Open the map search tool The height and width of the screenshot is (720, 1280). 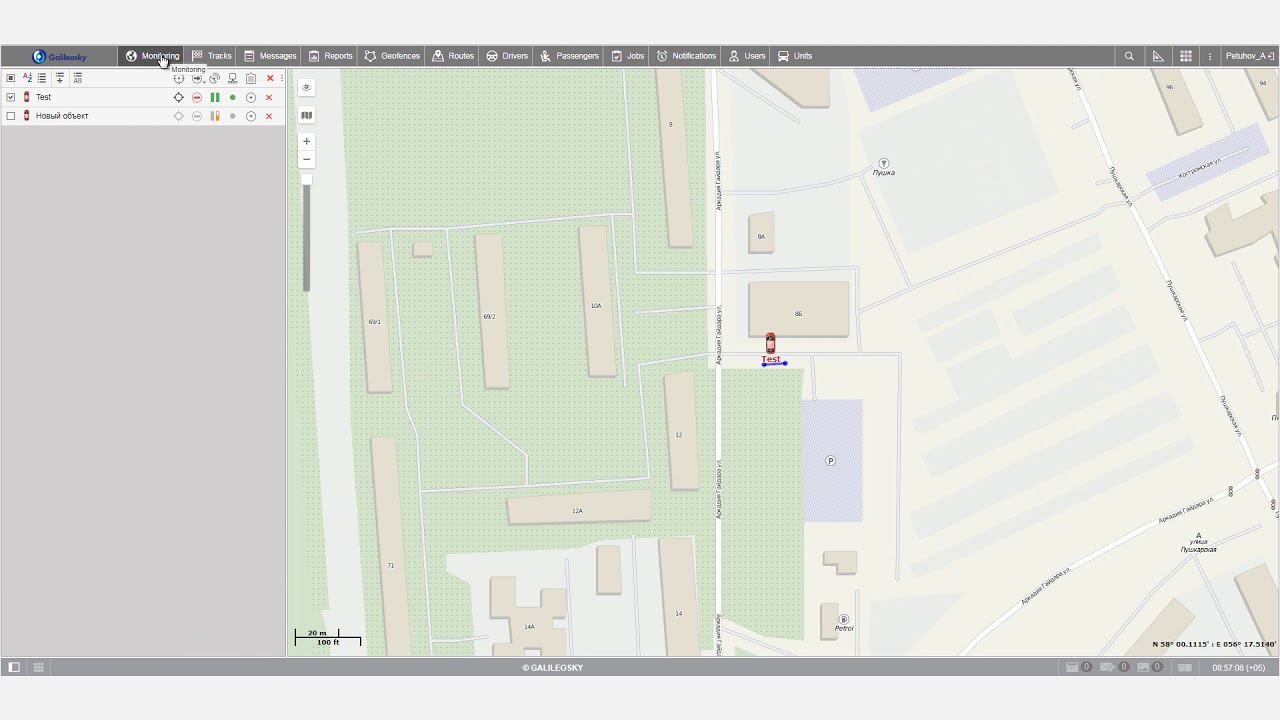click(1129, 56)
